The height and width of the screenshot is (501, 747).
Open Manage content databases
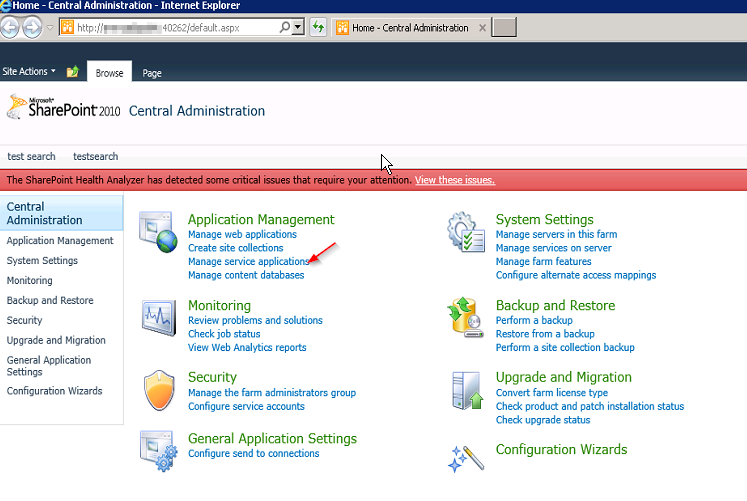pos(246,275)
